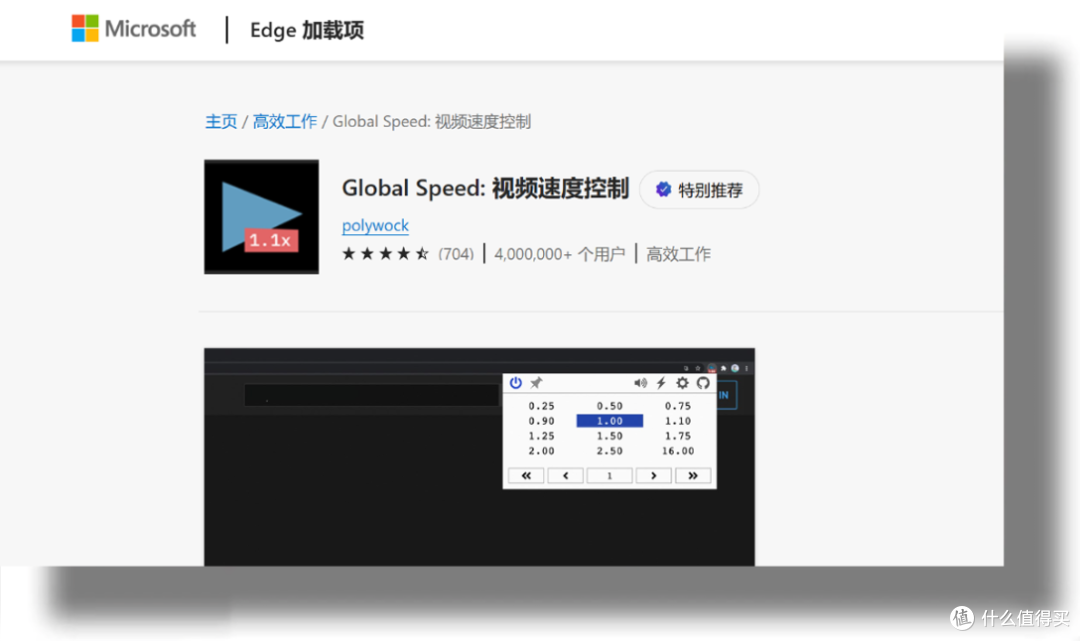Visit the project's GitHub via the icon
Screen dimensions: 1080x641
(x=703, y=383)
